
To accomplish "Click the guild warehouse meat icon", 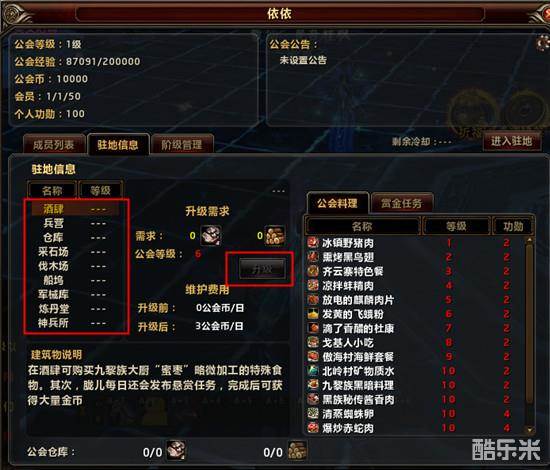I will (x=176, y=450).
